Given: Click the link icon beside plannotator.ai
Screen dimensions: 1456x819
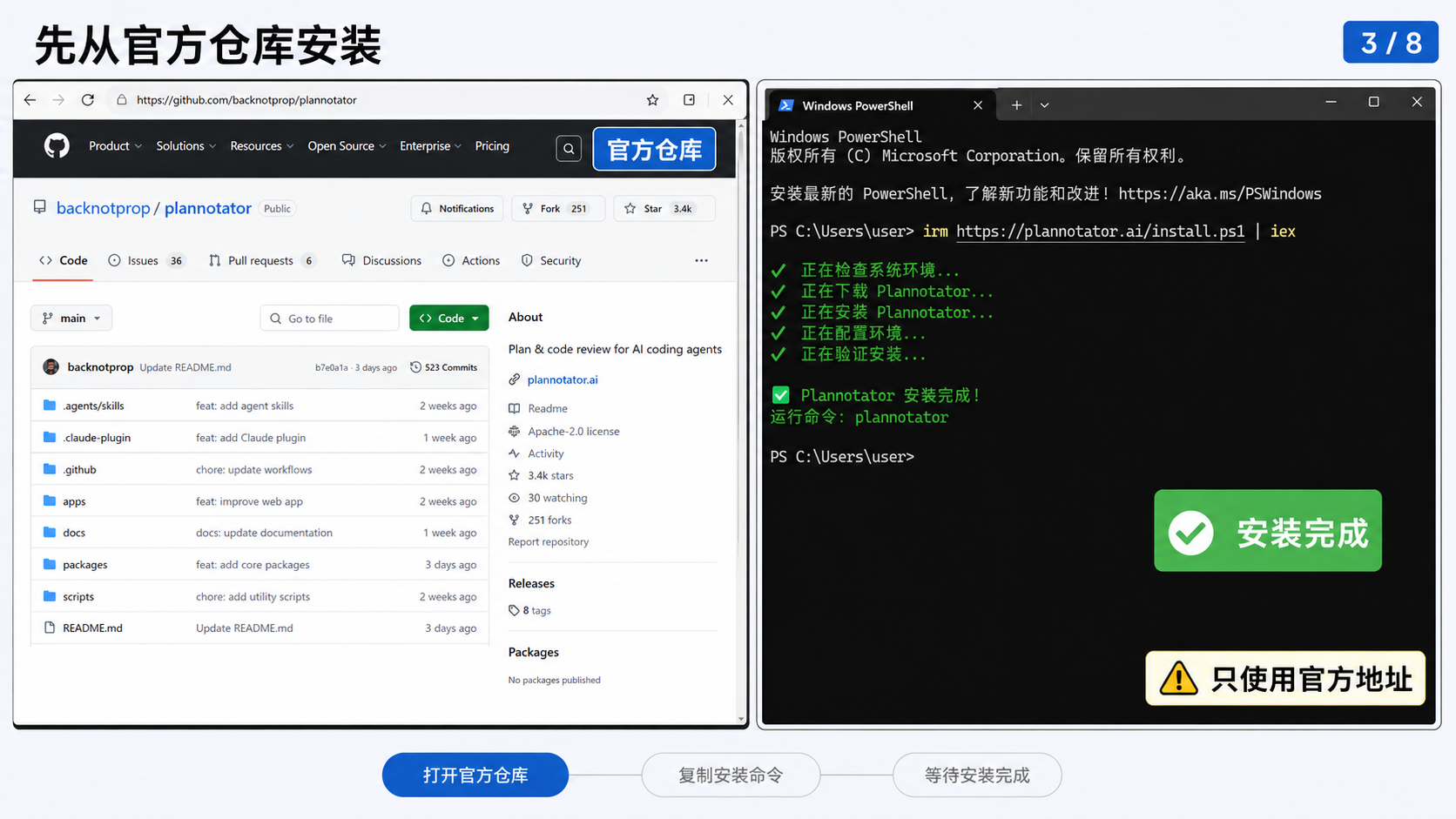Looking at the screenshot, I should pos(515,379).
